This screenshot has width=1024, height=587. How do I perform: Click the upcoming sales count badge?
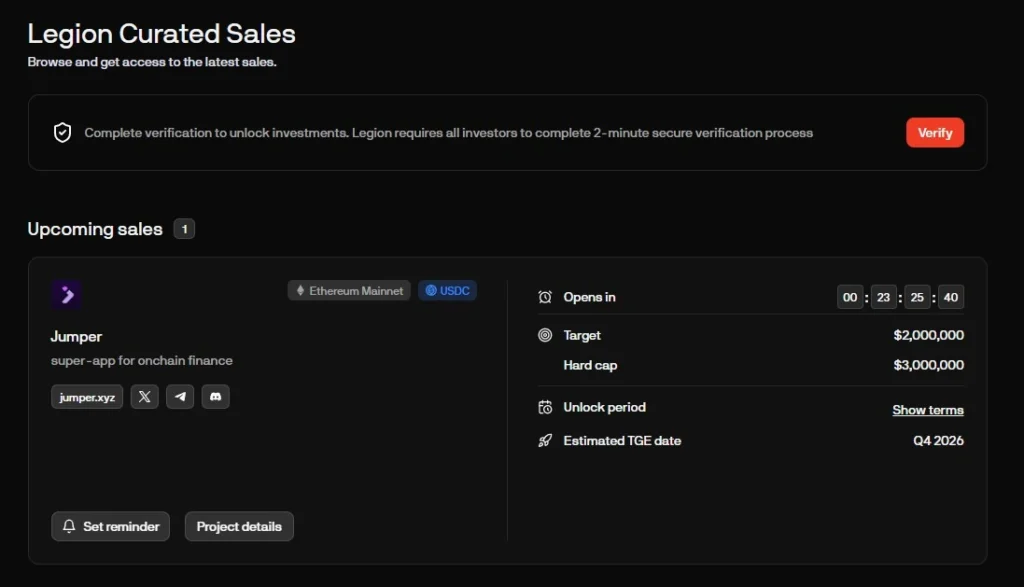(184, 229)
